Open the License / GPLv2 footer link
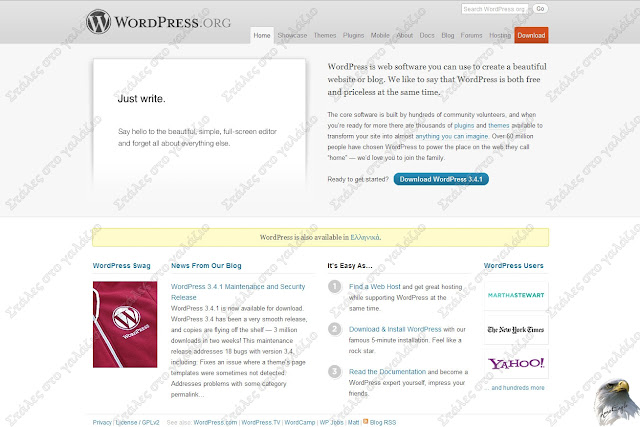 138,423
